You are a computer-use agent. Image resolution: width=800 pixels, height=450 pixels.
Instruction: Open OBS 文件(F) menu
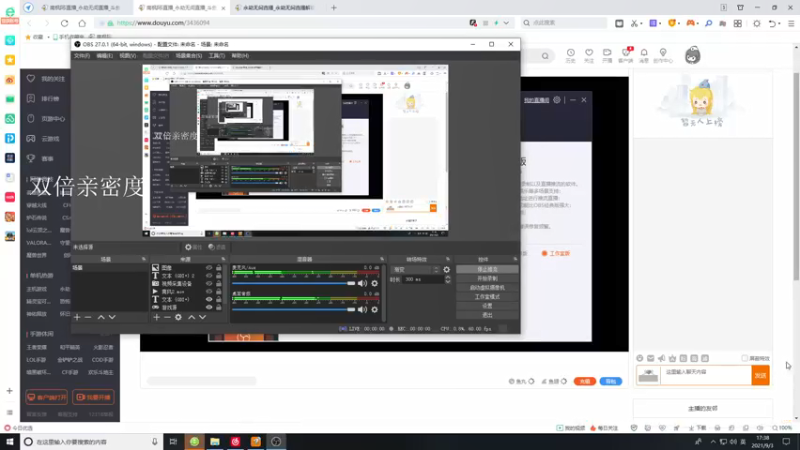pos(82,56)
